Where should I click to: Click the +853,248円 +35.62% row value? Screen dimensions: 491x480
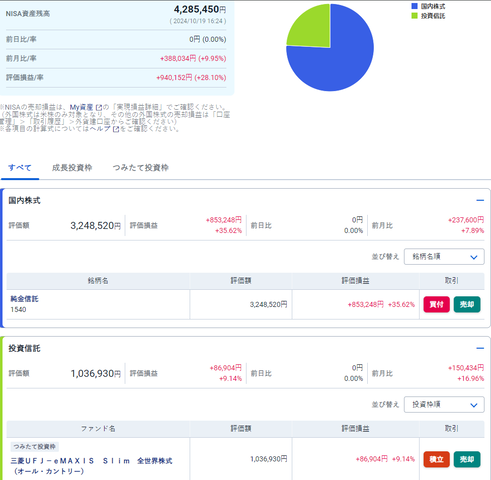(x=381, y=304)
